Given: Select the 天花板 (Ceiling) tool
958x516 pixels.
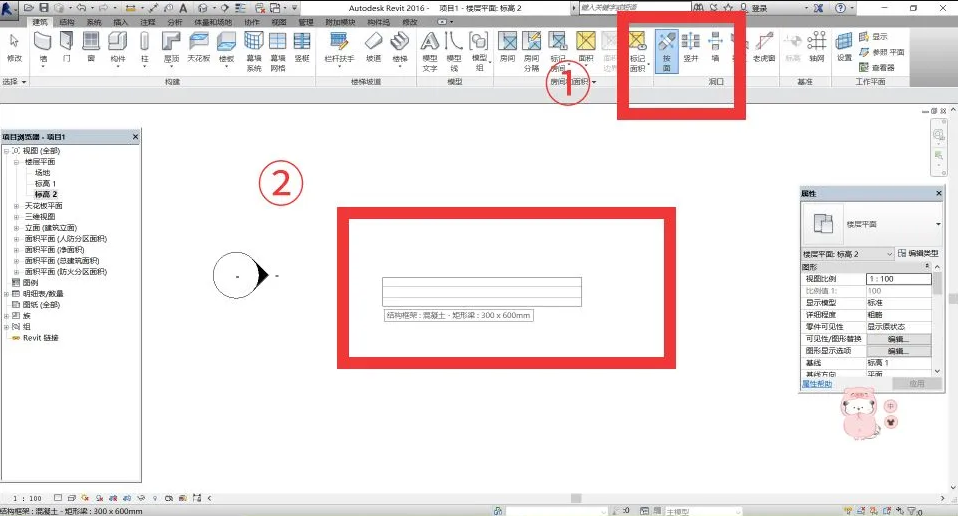Looking at the screenshot, I should tap(199, 48).
